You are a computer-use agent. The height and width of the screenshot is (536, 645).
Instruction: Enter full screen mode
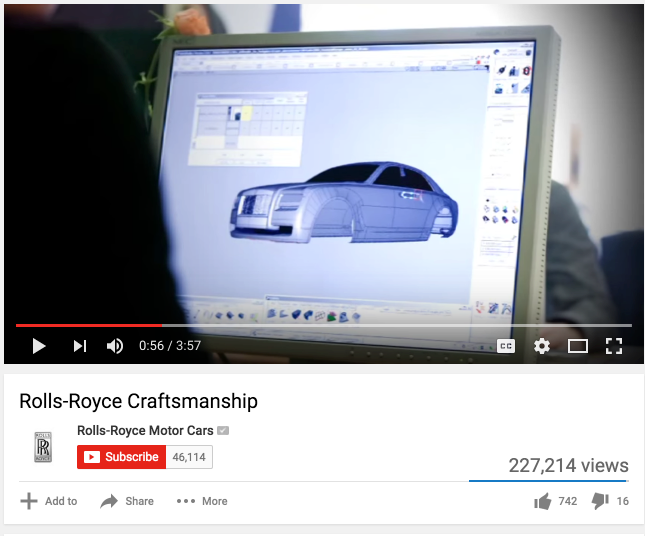click(x=614, y=346)
